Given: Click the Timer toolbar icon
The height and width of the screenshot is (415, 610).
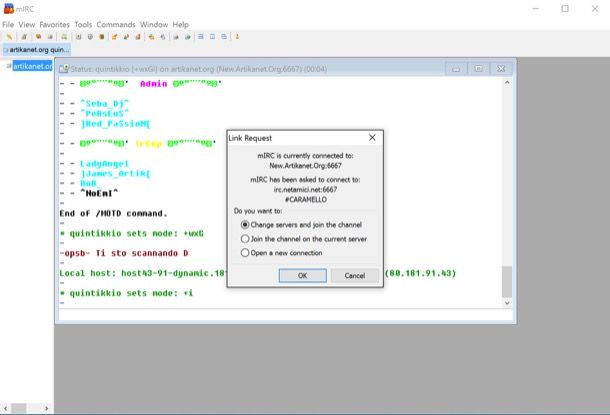Looking at the screenshot, I should coord(90,37).
